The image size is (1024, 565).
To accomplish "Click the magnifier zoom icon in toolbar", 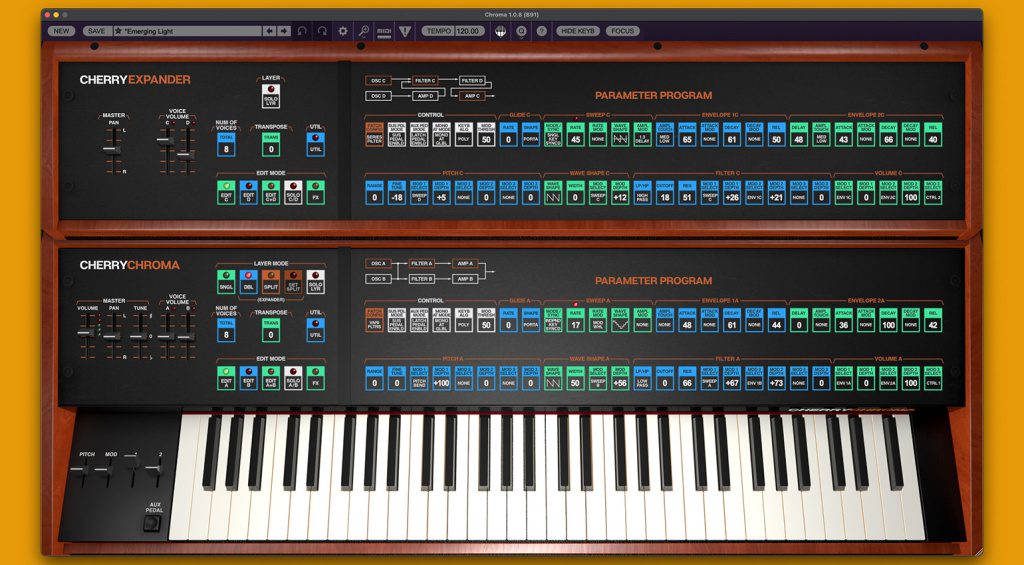I will tap(363, 31).
